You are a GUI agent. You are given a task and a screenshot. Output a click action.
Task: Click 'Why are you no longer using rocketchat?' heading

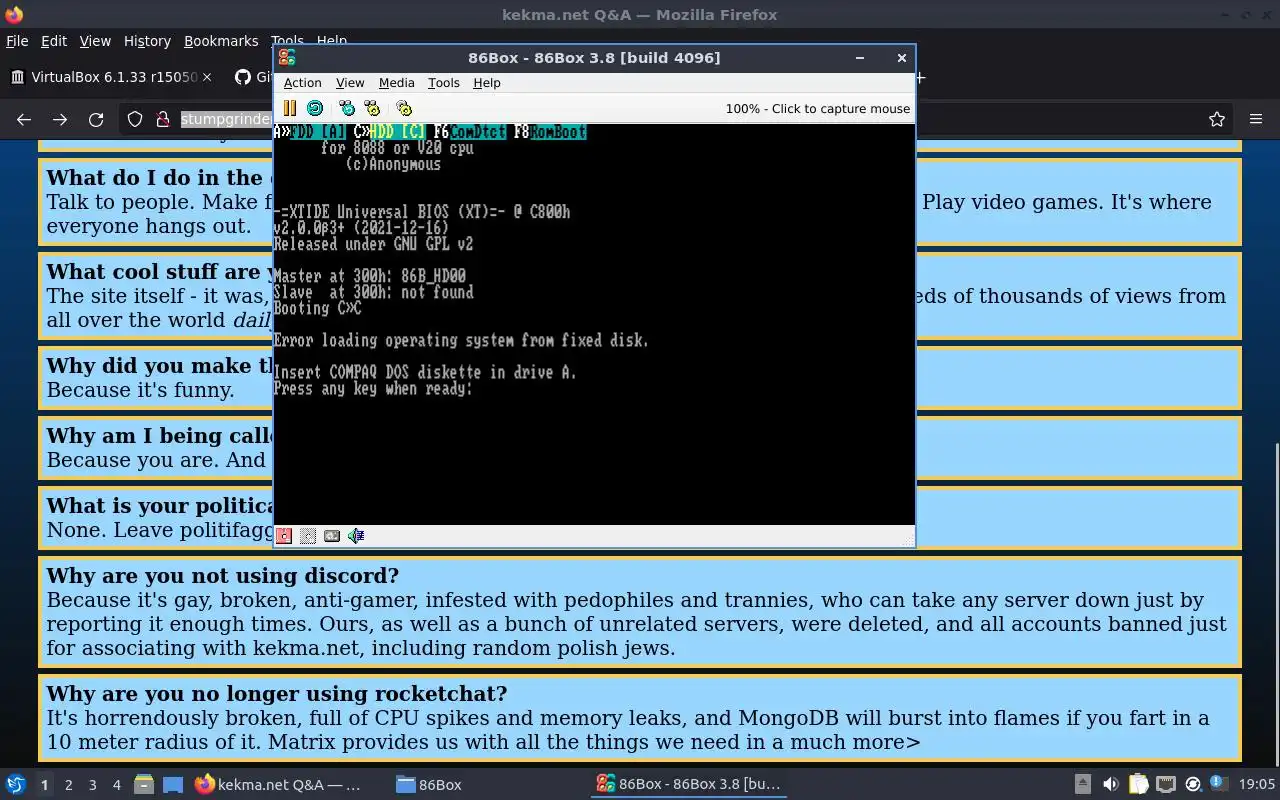277,694
